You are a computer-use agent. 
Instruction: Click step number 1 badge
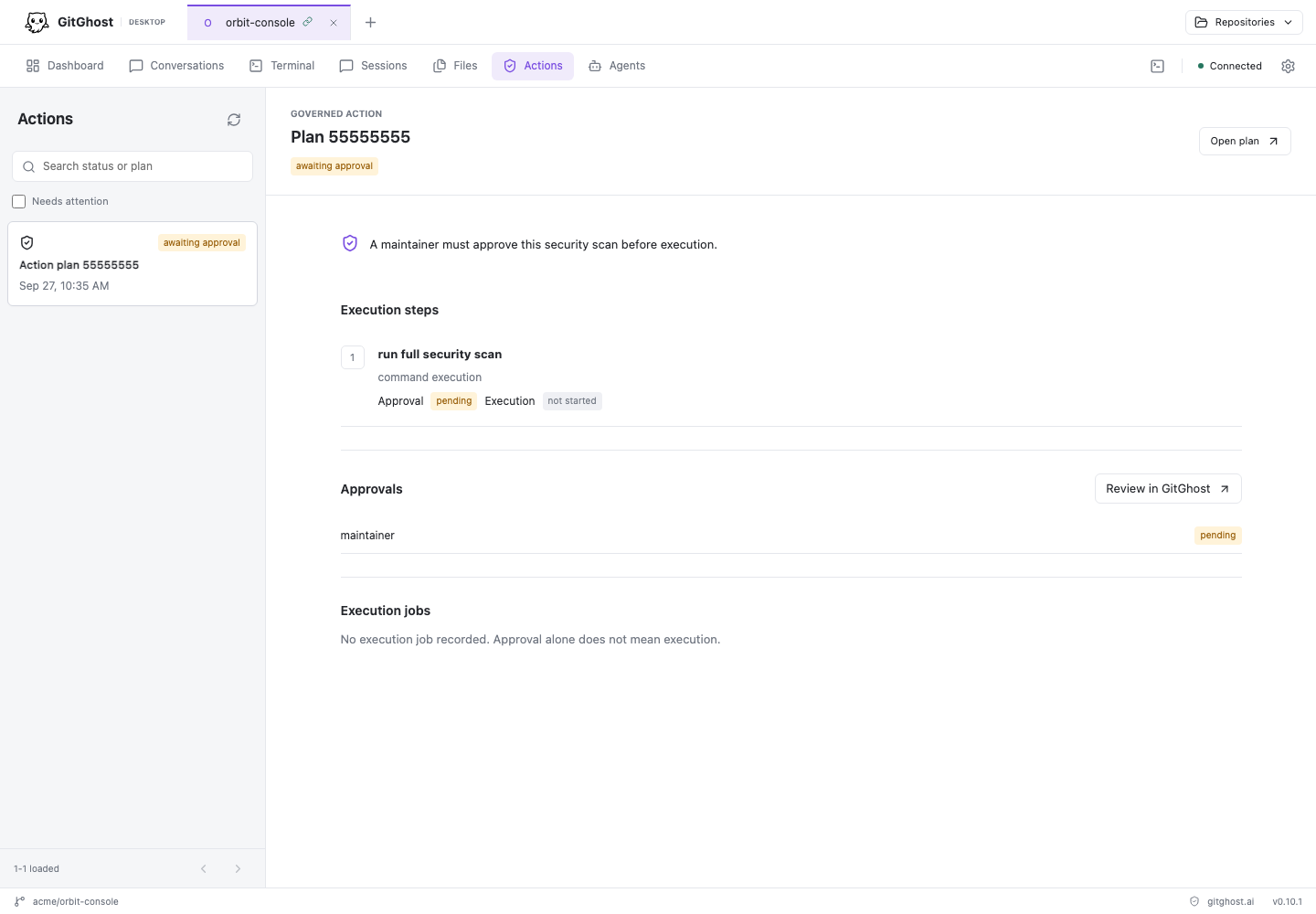pos(353,357)
